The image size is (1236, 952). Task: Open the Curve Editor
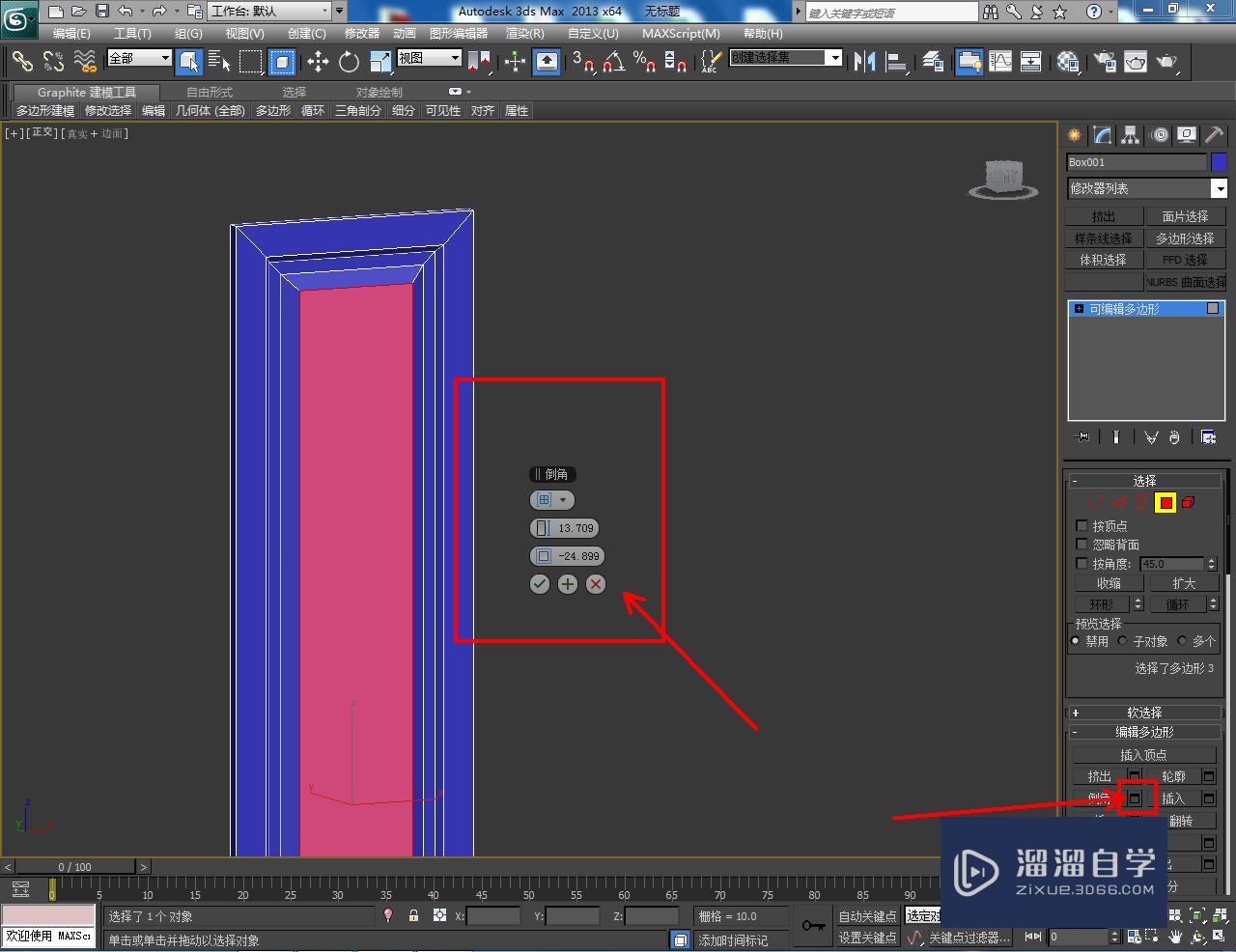point(1000,62)
